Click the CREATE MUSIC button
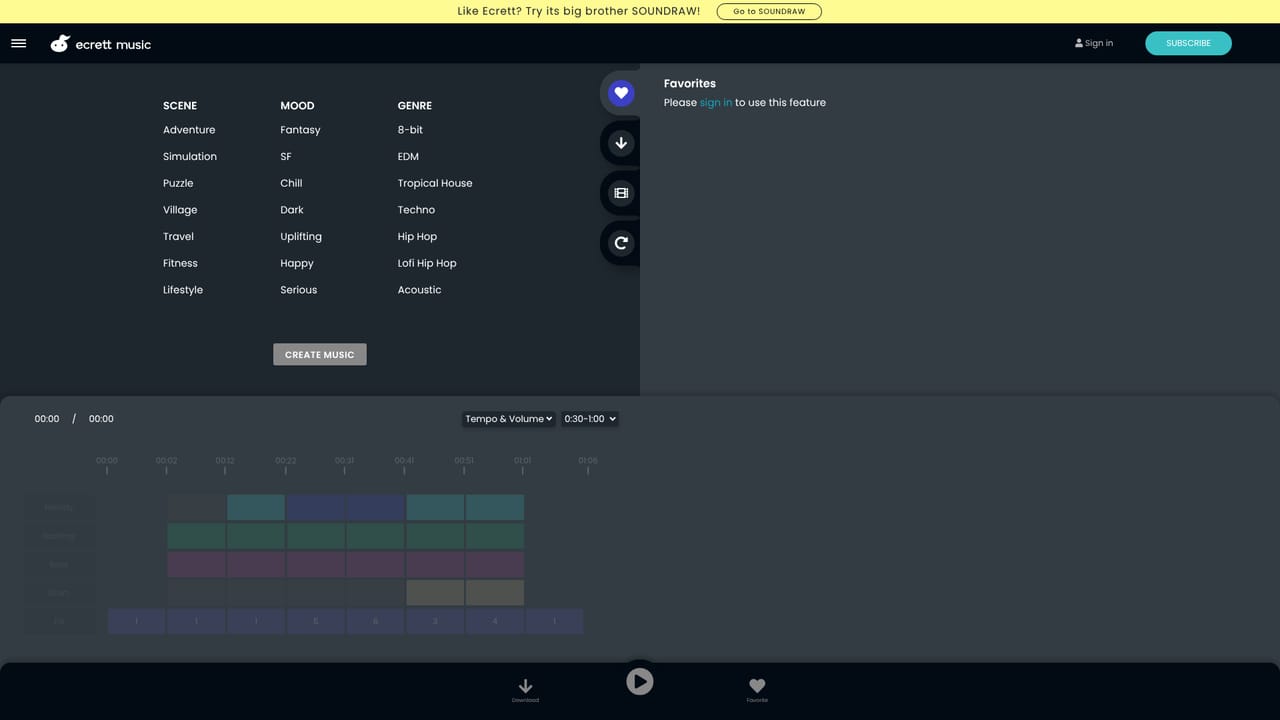Screen dimensions: 1280x720 click(x=320, y=355)
